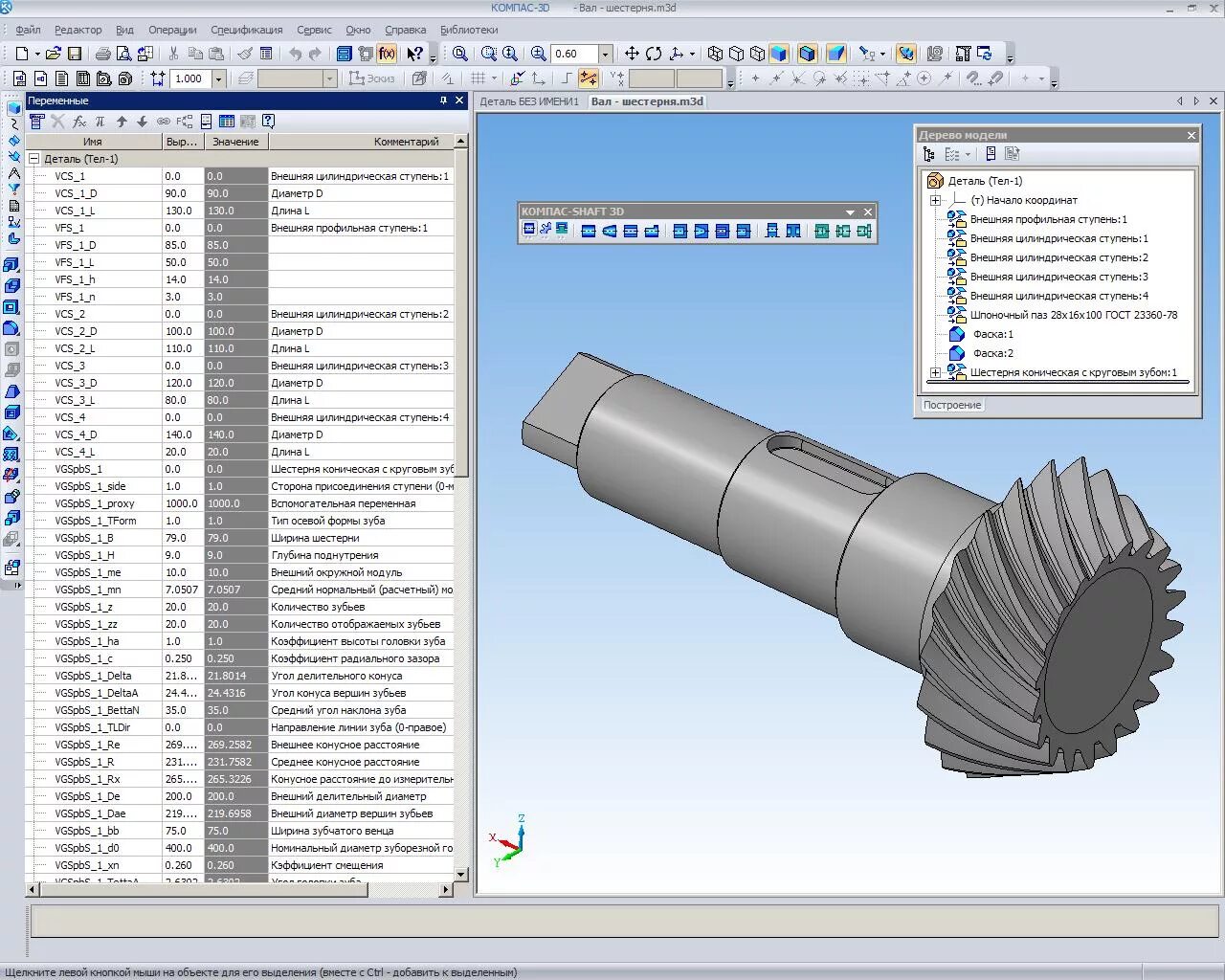Select Фаска:2 in model tree
Viewport: 1225px width, 980px height.
(992, 353)
